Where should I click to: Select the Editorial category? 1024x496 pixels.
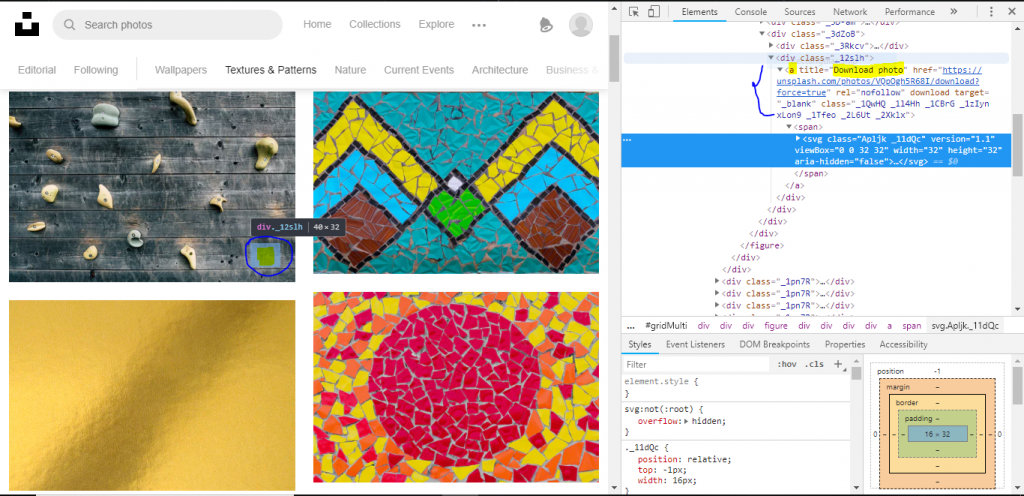click(37, 70)
